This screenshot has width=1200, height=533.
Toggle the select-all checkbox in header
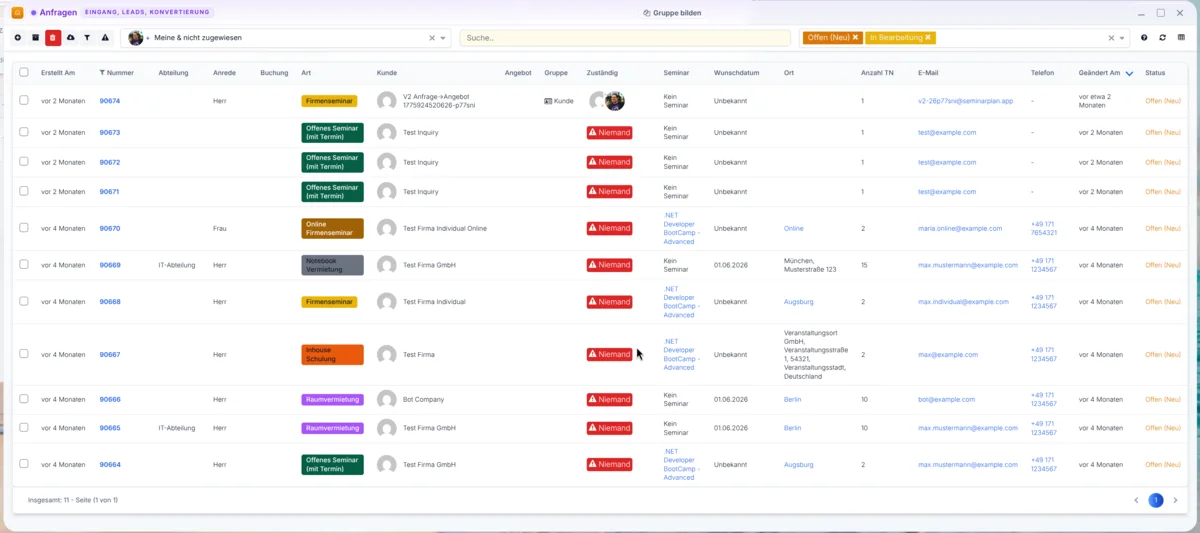[24, 72]
